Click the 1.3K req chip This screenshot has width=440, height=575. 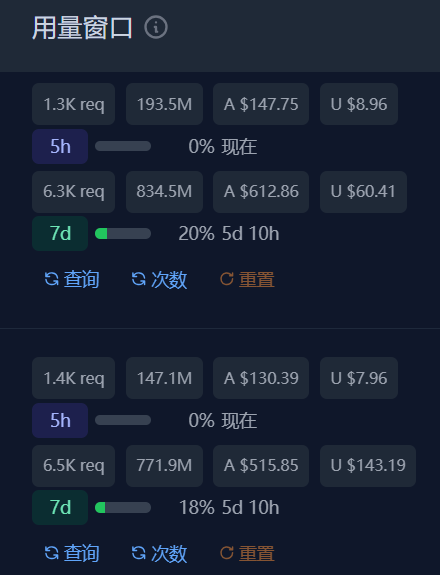point(73,104)
